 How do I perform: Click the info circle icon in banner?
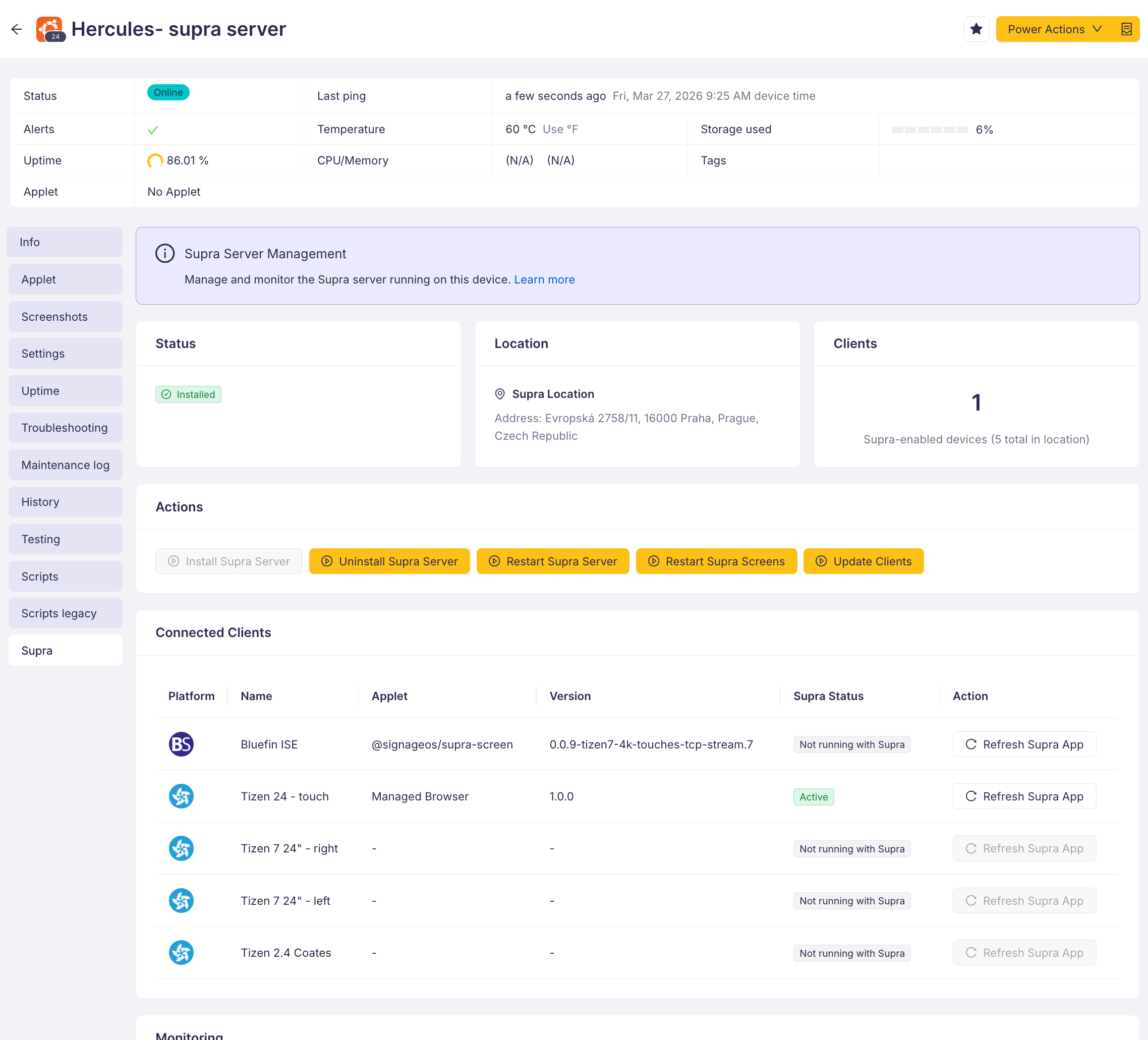pos(165,254)
